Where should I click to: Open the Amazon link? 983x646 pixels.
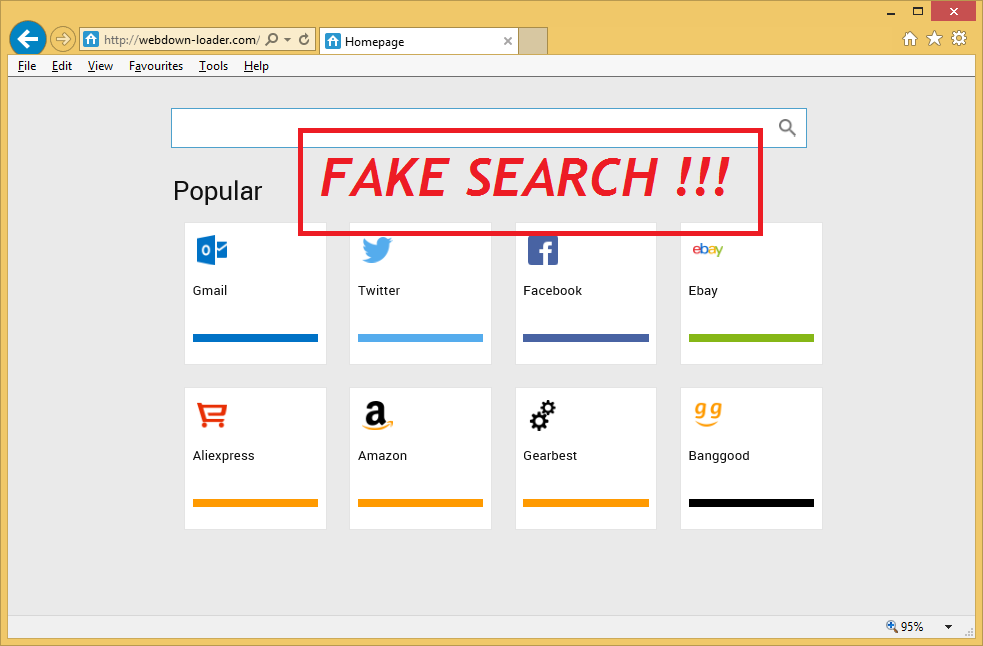click(x=382, y=456)
